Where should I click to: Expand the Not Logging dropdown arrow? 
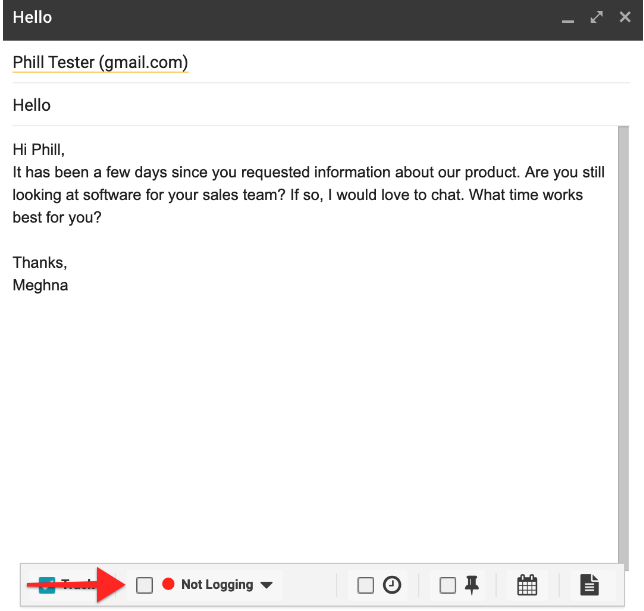[x=267, y=585]
